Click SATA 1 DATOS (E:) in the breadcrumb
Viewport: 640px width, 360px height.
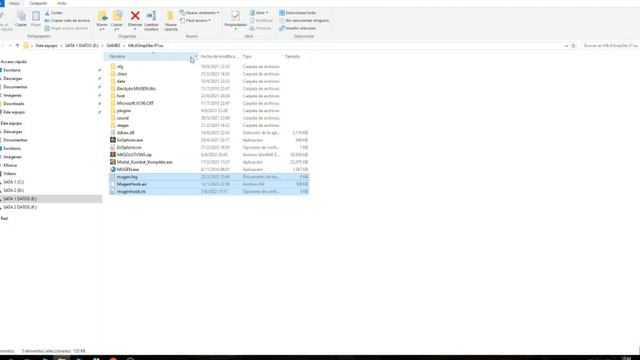[x=82, y=46]
